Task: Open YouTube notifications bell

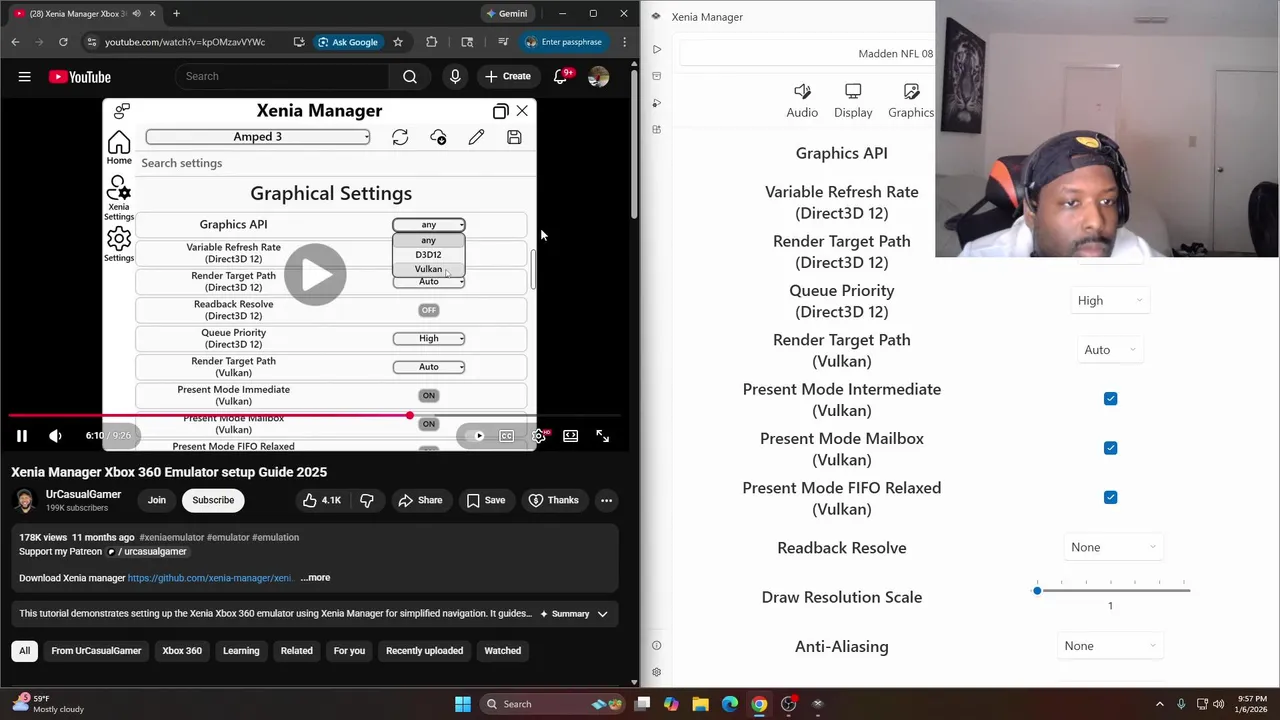Action: 561,76
